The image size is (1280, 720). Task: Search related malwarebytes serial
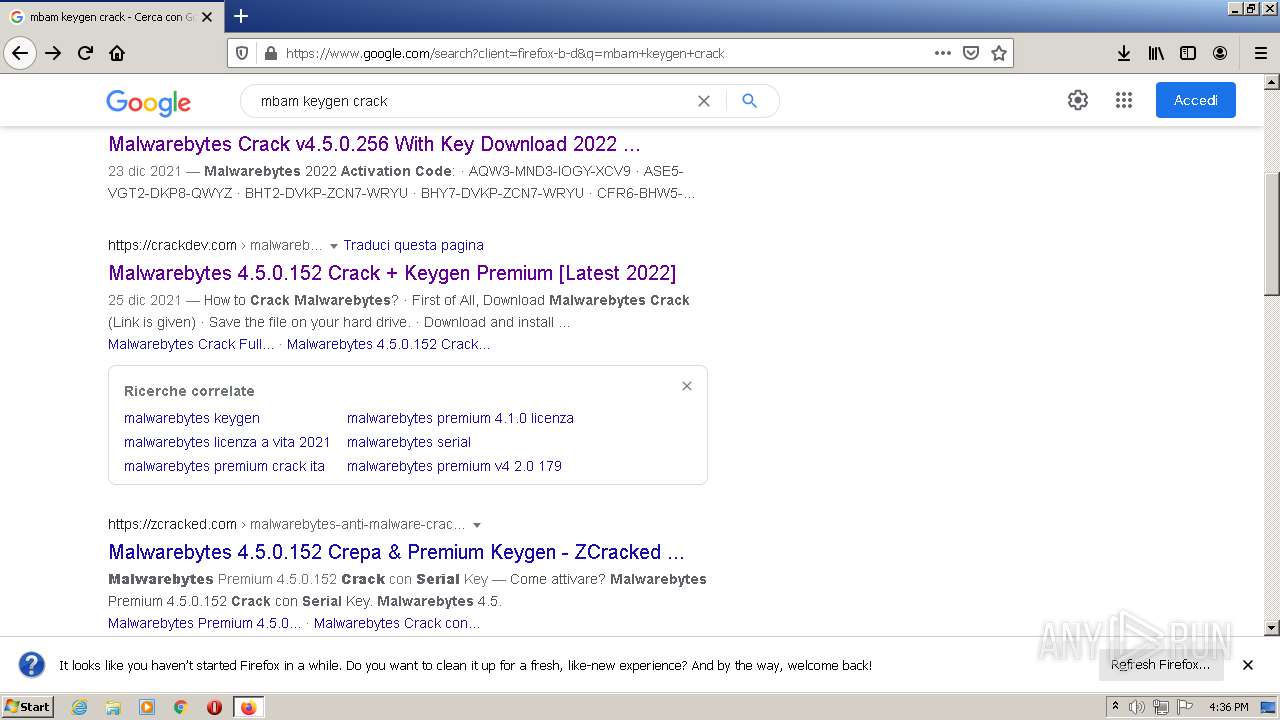tap(408, 442)
